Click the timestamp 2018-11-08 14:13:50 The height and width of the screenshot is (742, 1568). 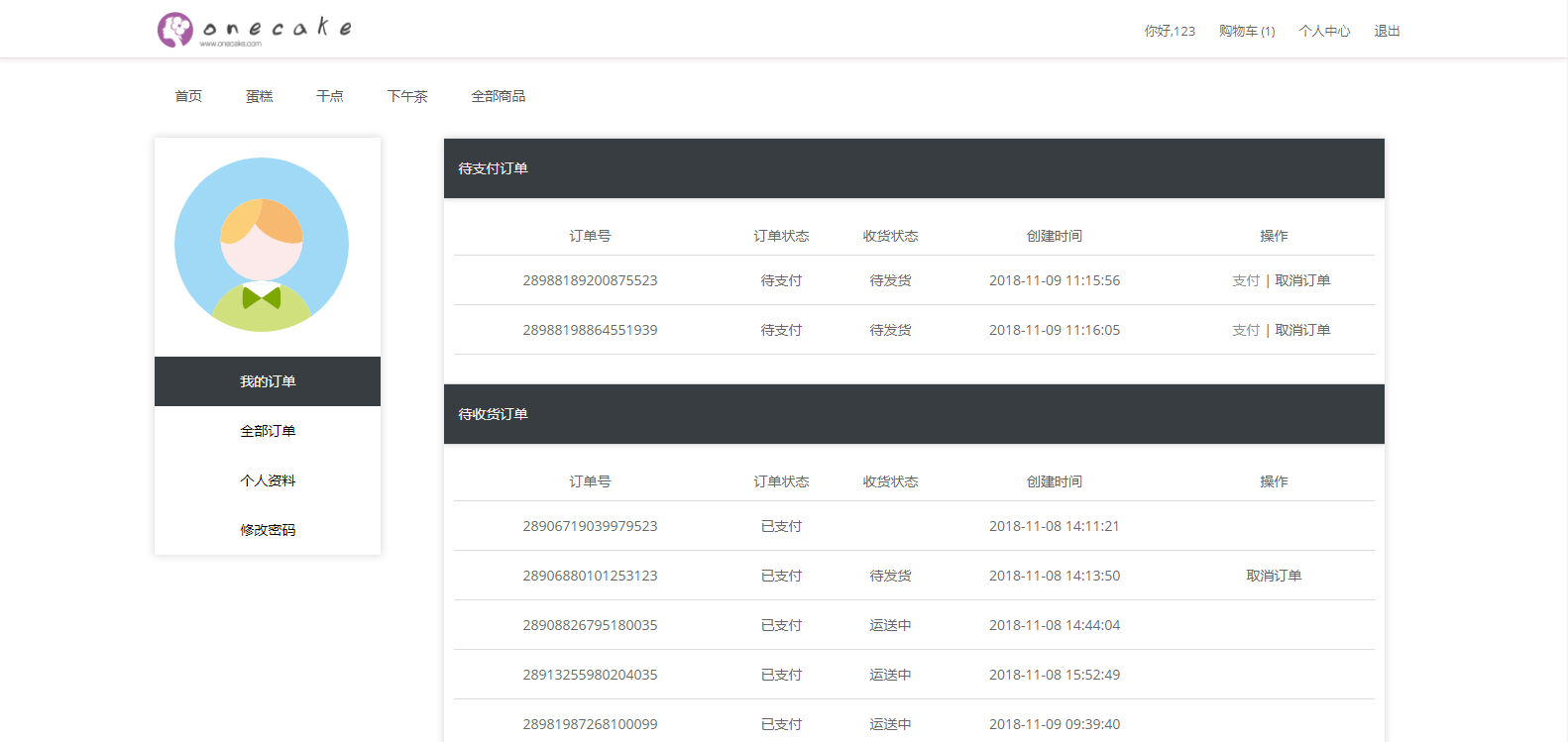pos(1055,576)
